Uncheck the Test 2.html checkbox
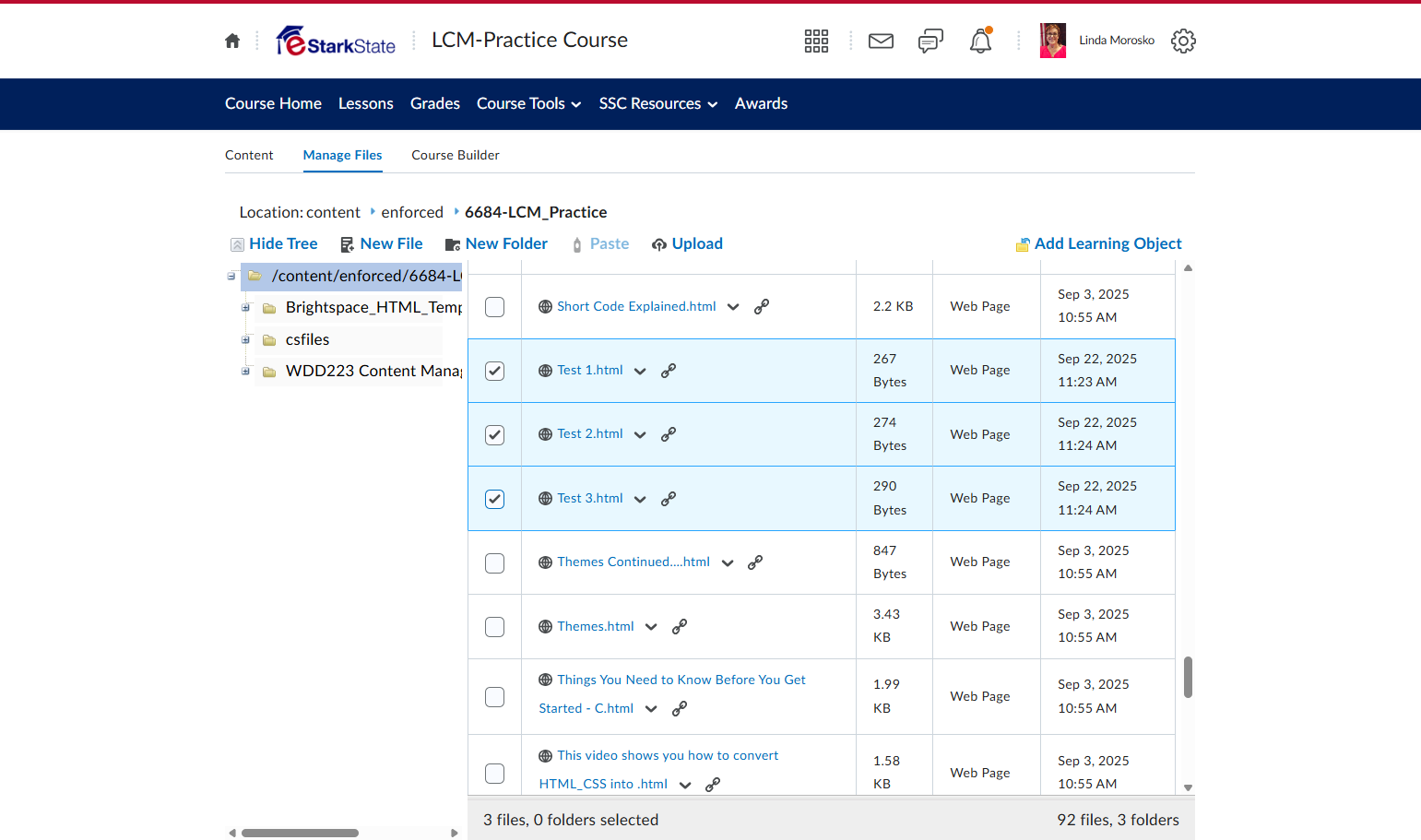 coord(495,434)
